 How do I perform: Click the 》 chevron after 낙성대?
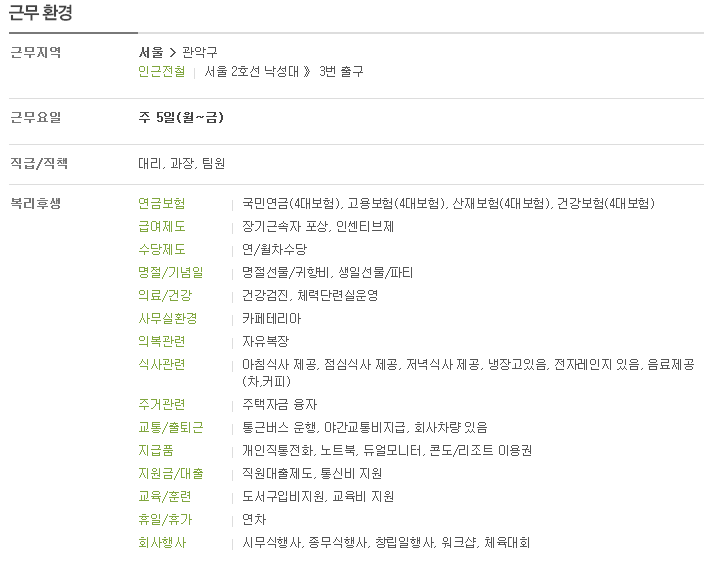coord(308,72)
